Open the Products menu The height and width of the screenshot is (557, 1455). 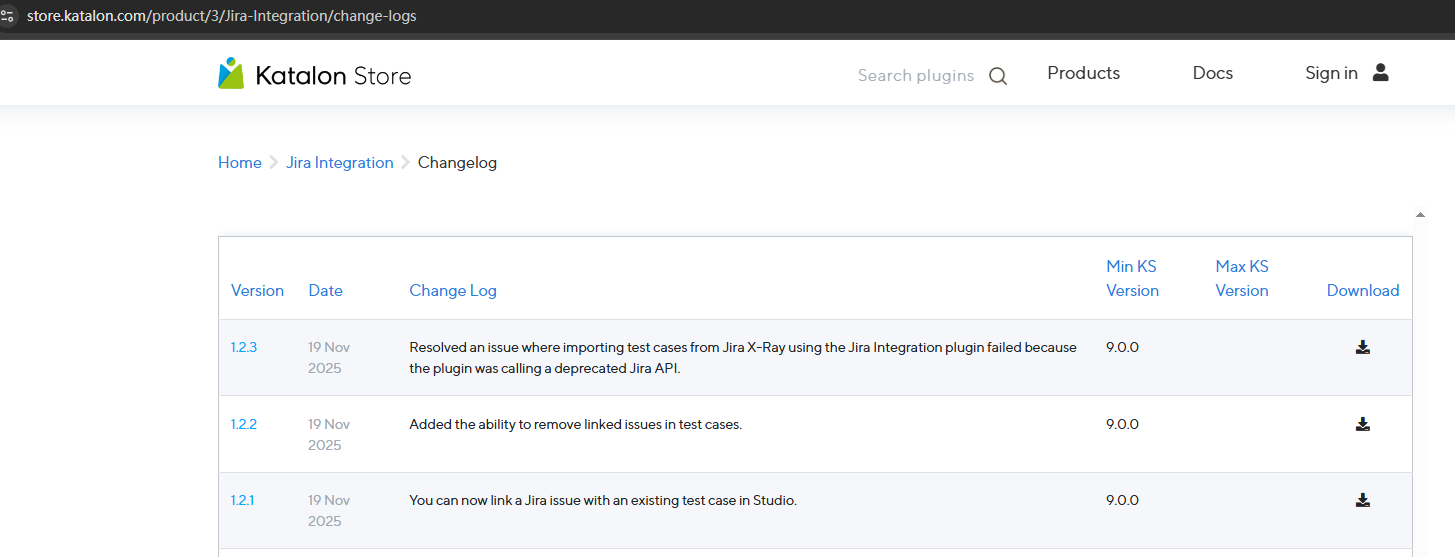[x=1083, y=73]
